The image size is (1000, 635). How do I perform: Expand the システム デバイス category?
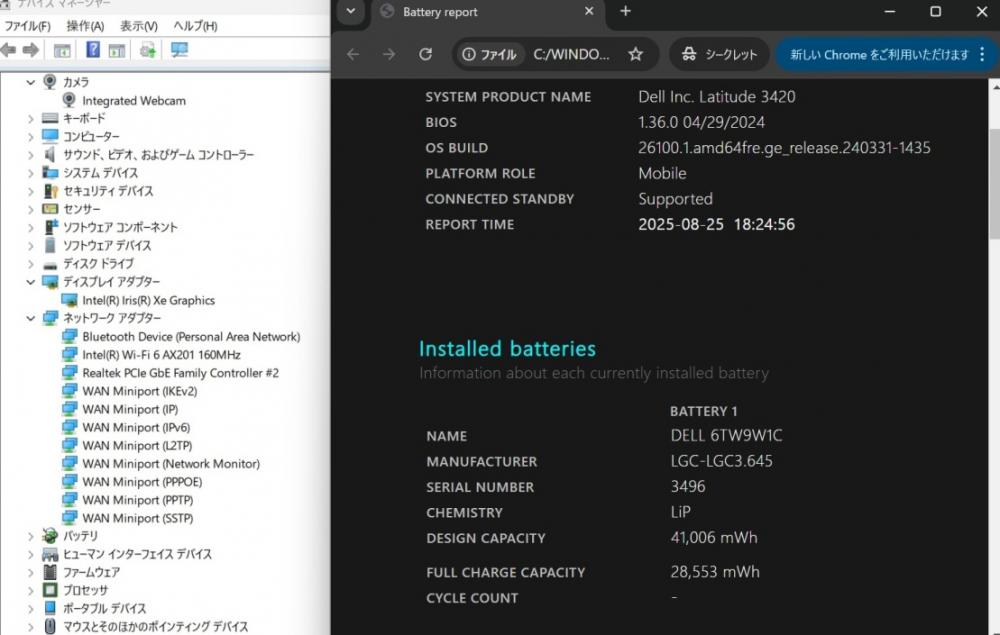pos(30,173)
